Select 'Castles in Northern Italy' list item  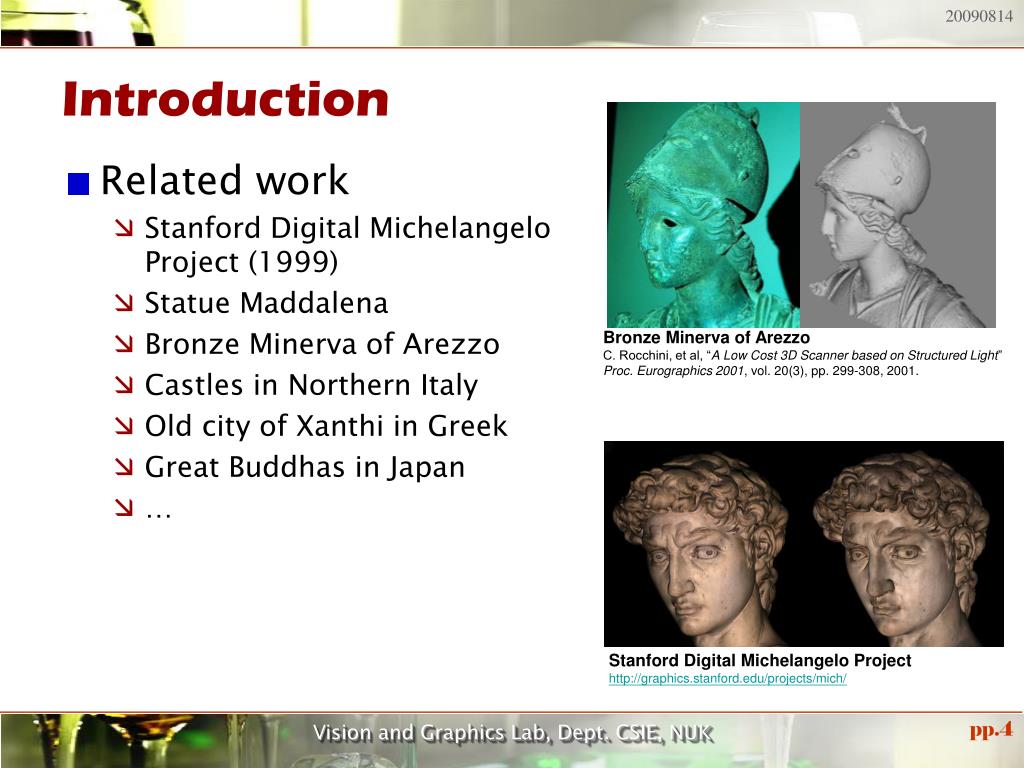[312, 385]
